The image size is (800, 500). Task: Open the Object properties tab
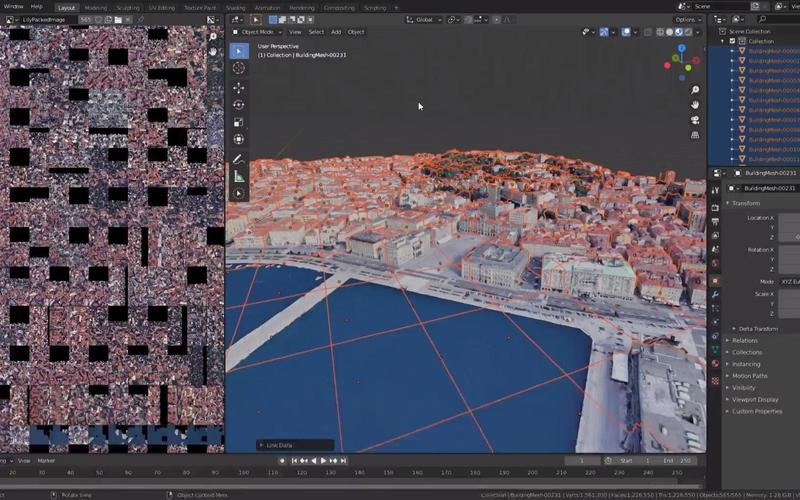coord(715,281)
